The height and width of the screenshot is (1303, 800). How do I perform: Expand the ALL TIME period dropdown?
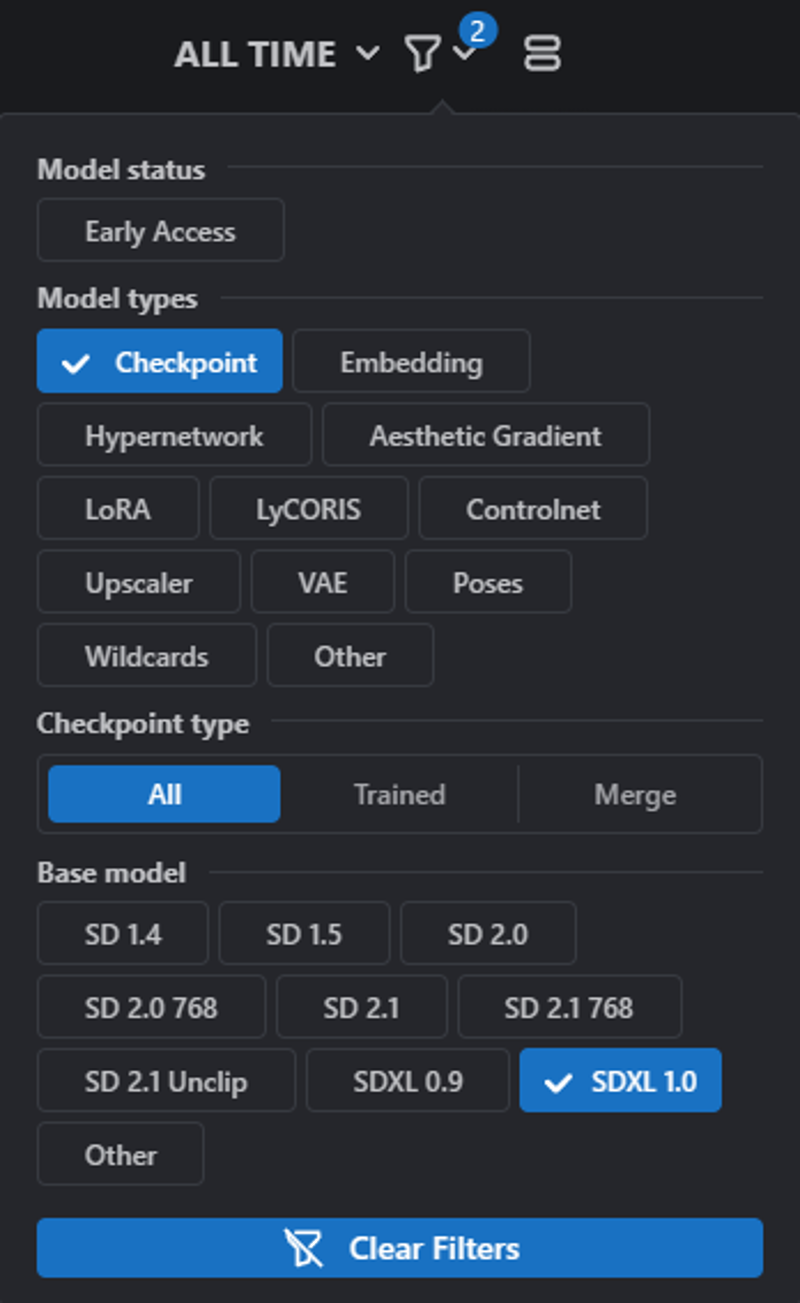[277, 53]
